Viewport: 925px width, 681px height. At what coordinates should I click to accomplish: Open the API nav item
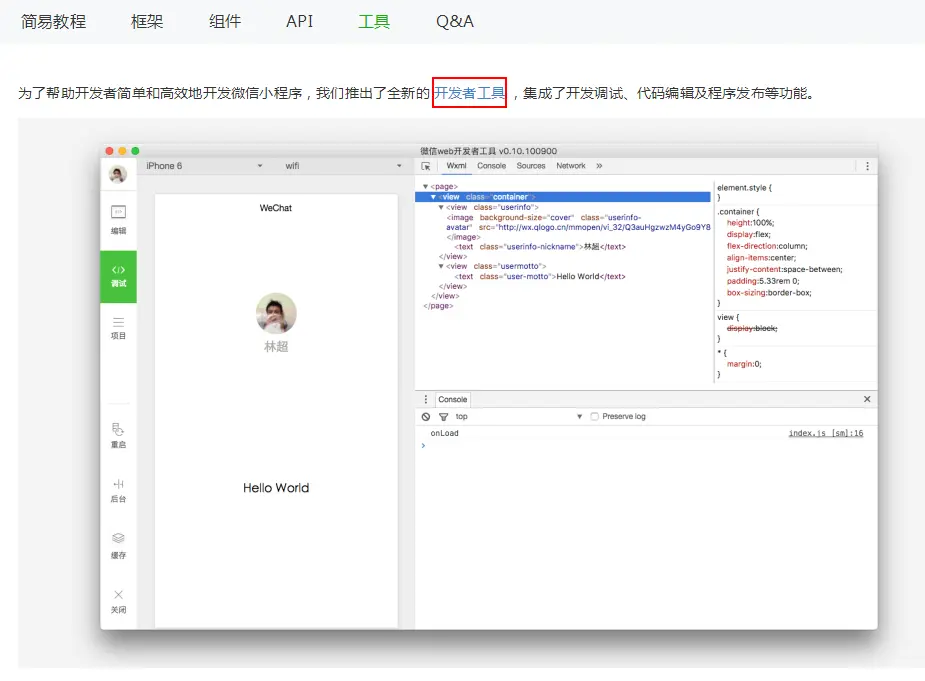300,22
